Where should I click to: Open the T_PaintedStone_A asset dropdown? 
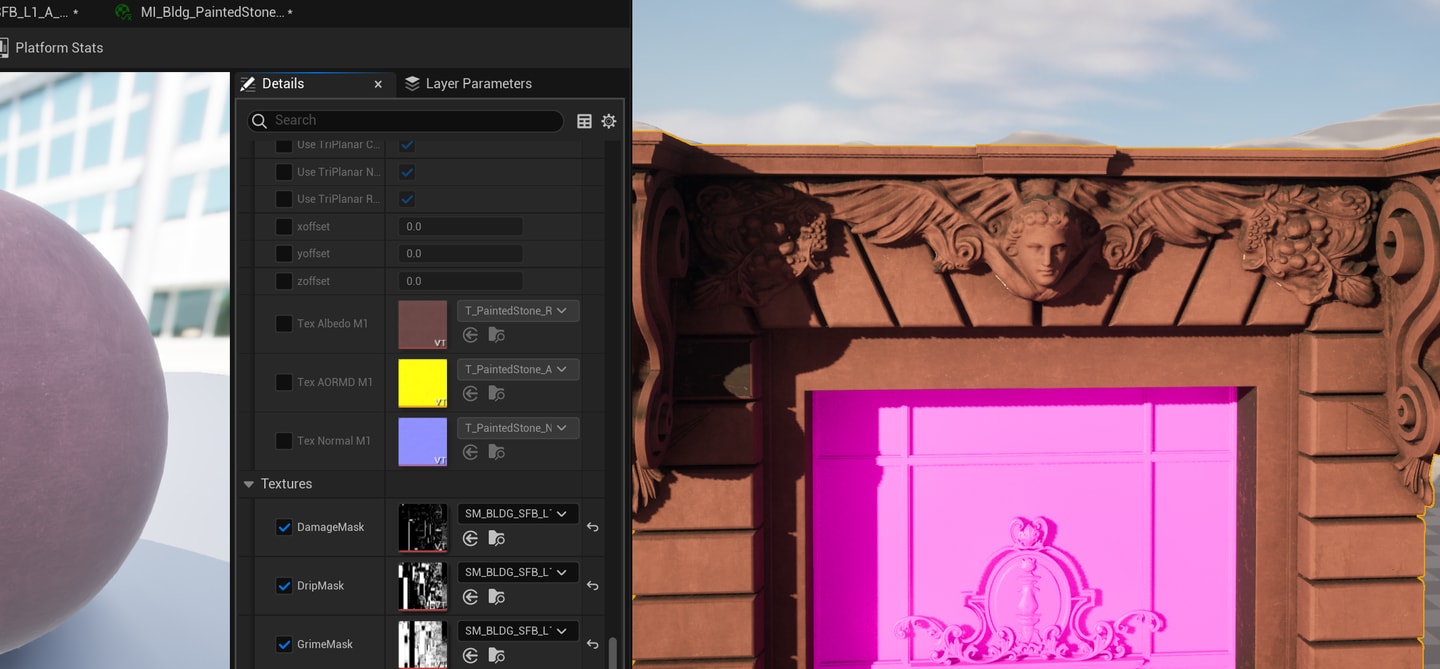click(518, 369)
